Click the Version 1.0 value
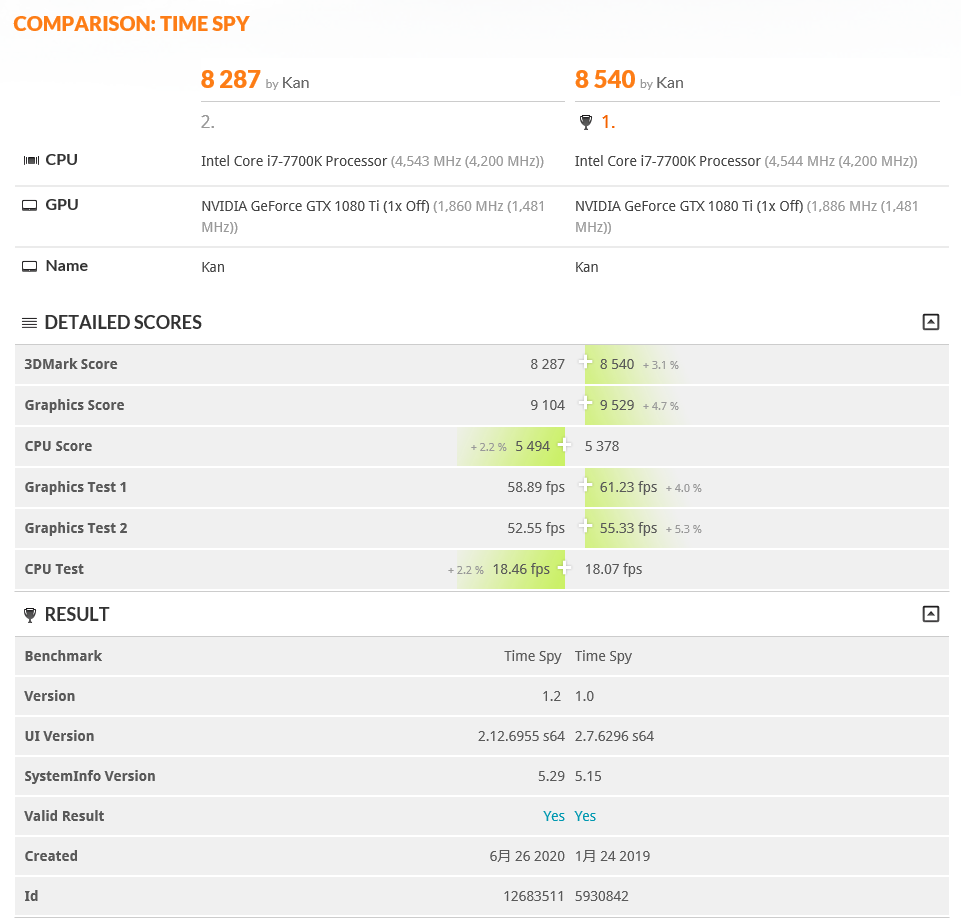961x921 pixels. click(x=584, y=696)
